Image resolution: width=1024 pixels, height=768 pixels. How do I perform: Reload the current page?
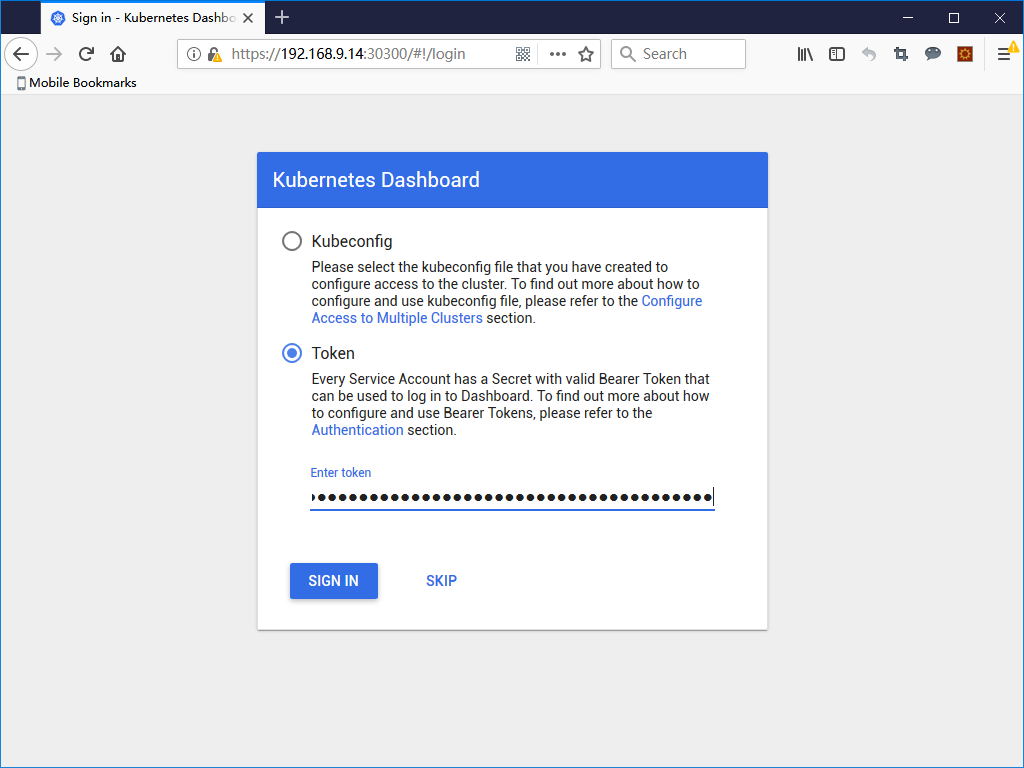point(86,54)
